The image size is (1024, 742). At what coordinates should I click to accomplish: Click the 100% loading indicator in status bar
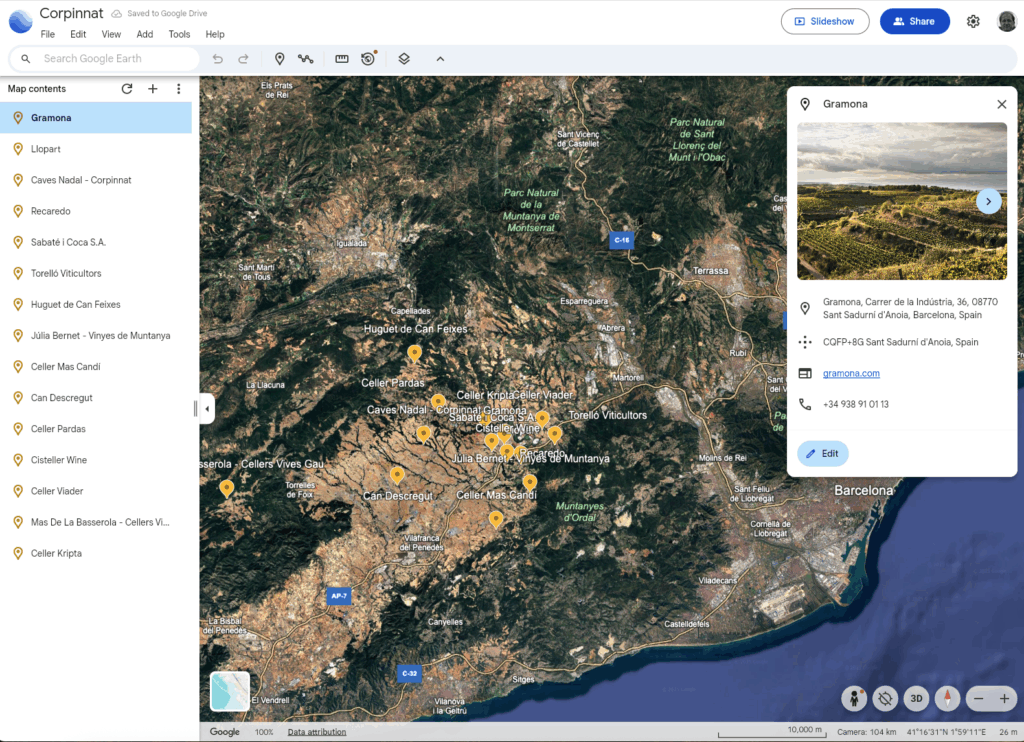coord(264,732)
